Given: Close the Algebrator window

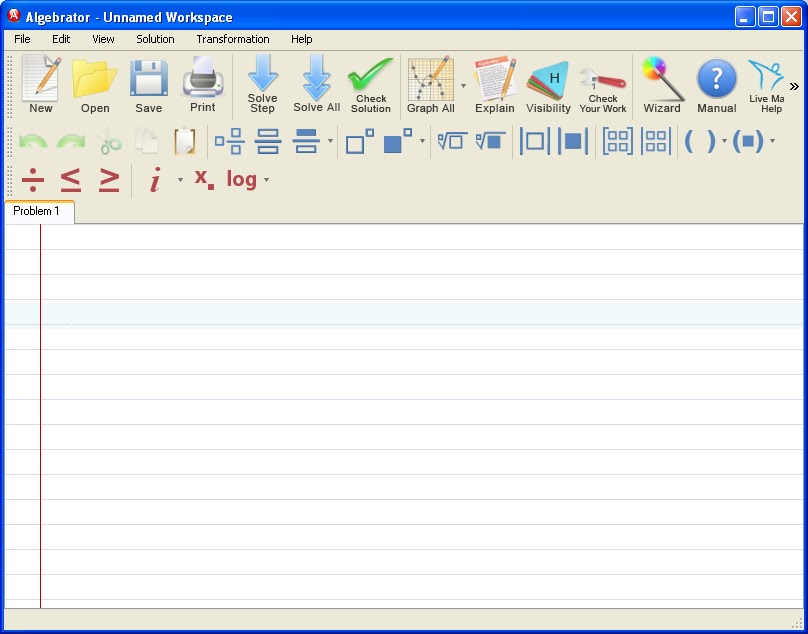Looking at the screenshot, I should [792, 17].
